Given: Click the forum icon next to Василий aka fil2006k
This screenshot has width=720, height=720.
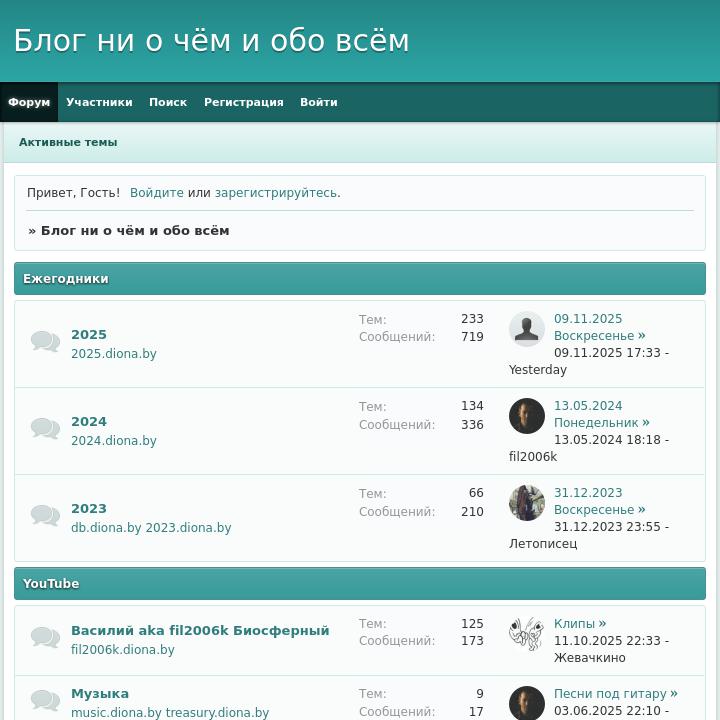Looking at the screenshot, I should (x=45, y=638).
